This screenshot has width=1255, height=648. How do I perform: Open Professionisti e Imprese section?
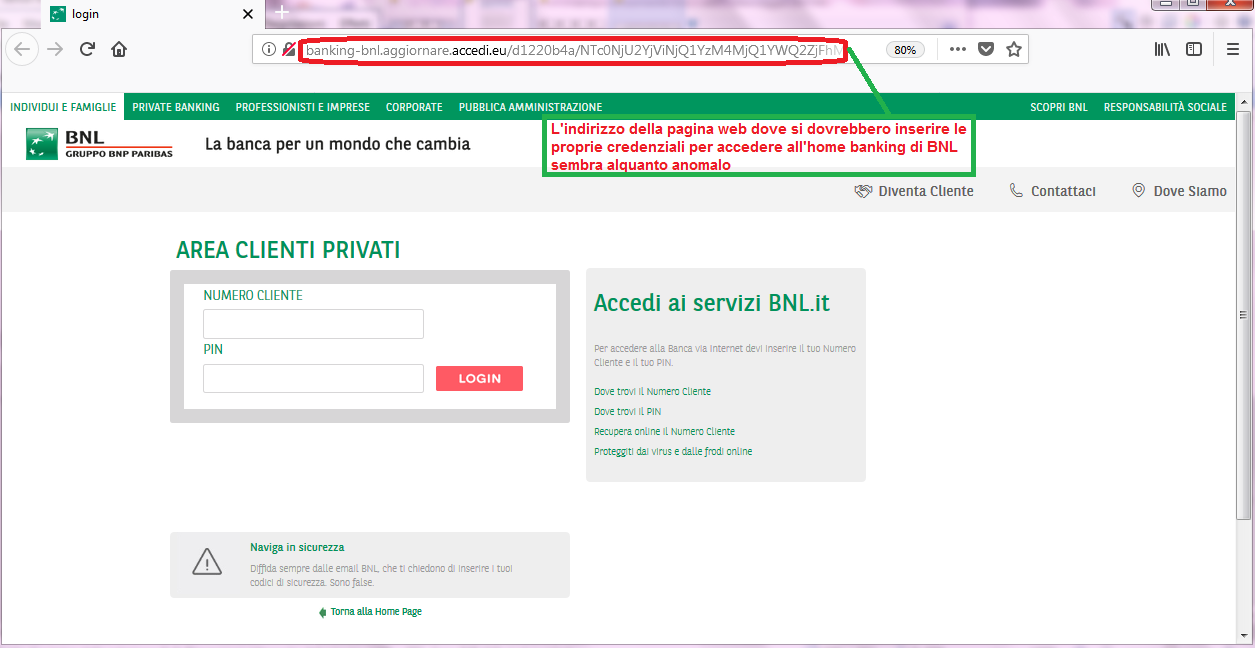303,107
